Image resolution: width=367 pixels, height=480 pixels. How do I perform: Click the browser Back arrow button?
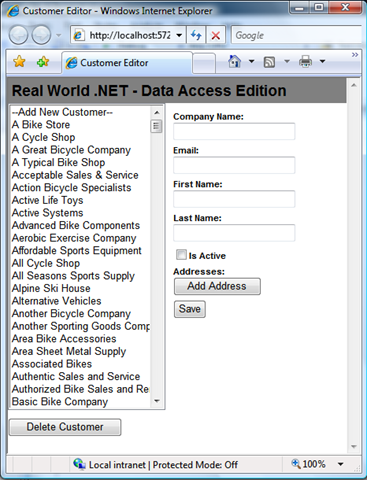coord(18,35)
